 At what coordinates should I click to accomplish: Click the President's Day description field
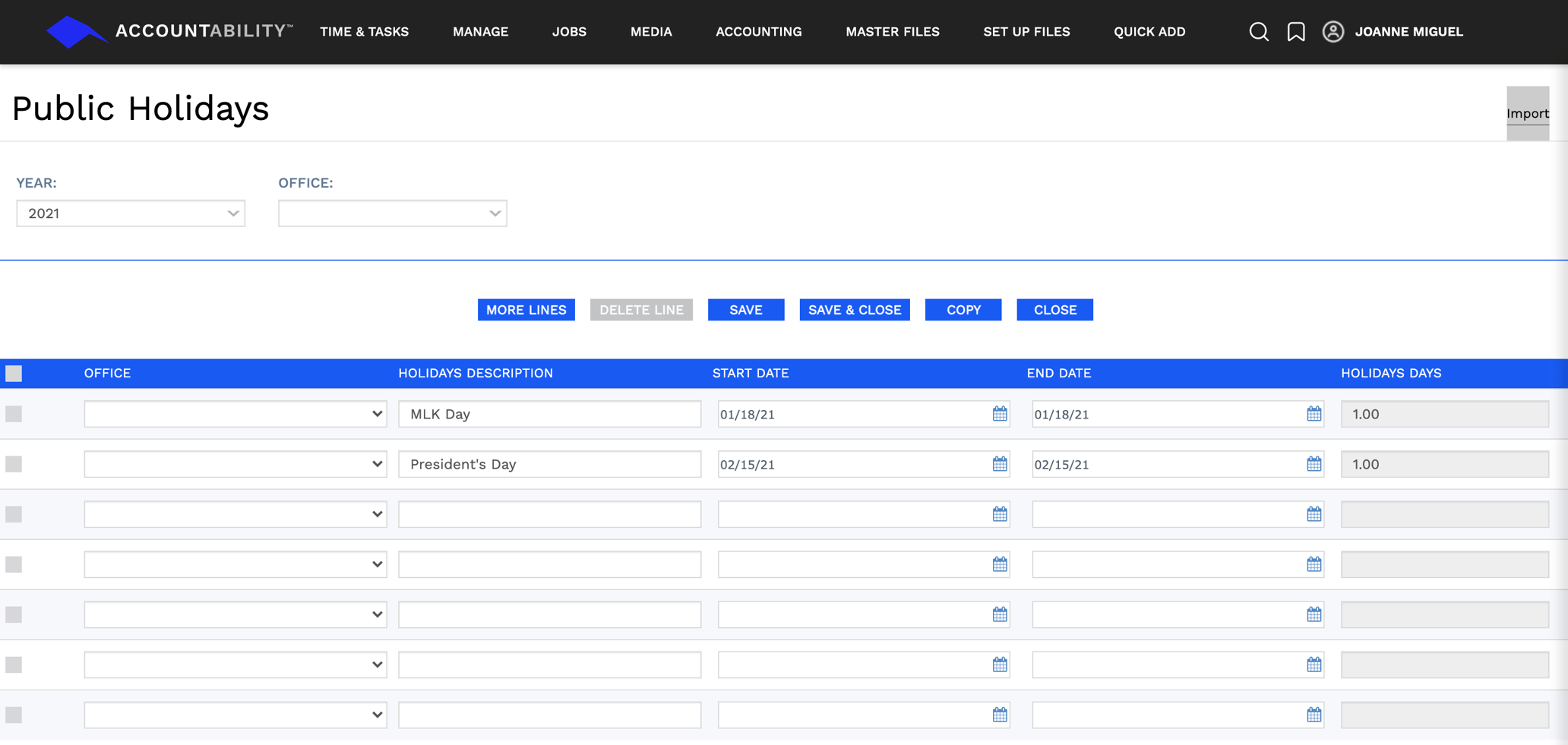549,464
